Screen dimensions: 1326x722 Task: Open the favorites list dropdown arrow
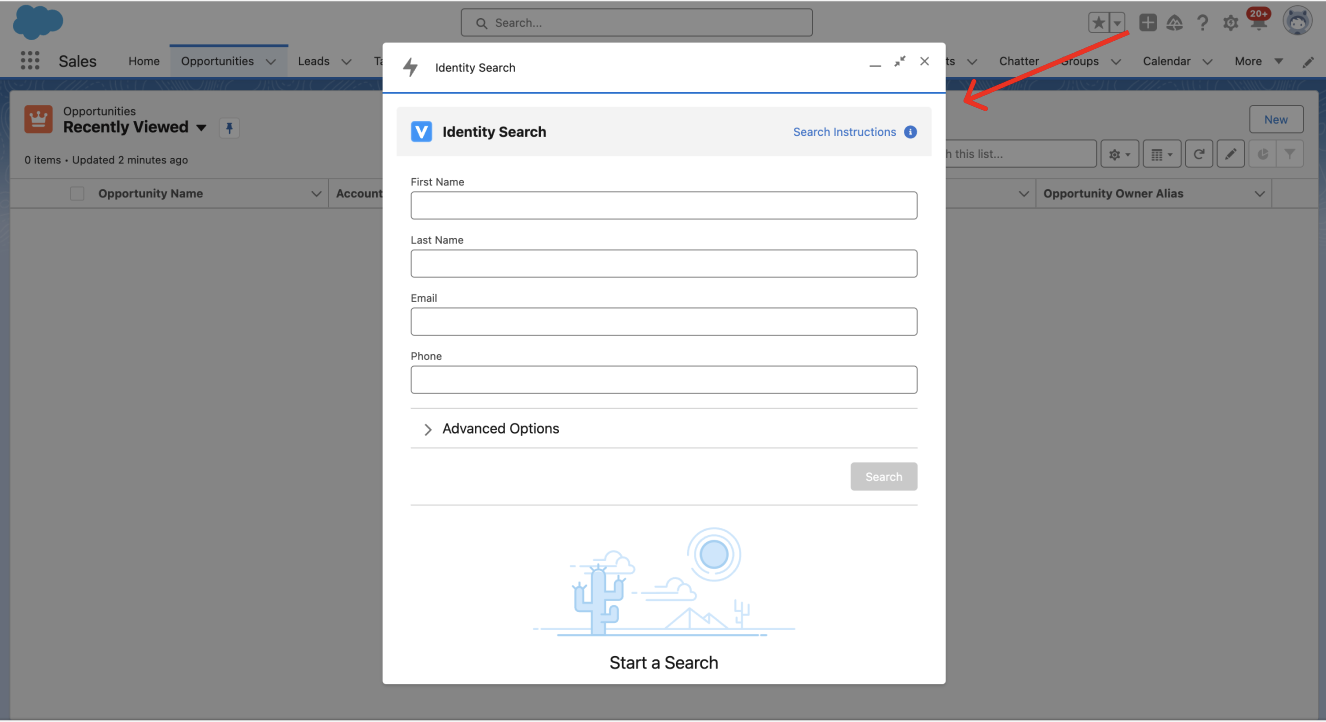coord(1118,22)
